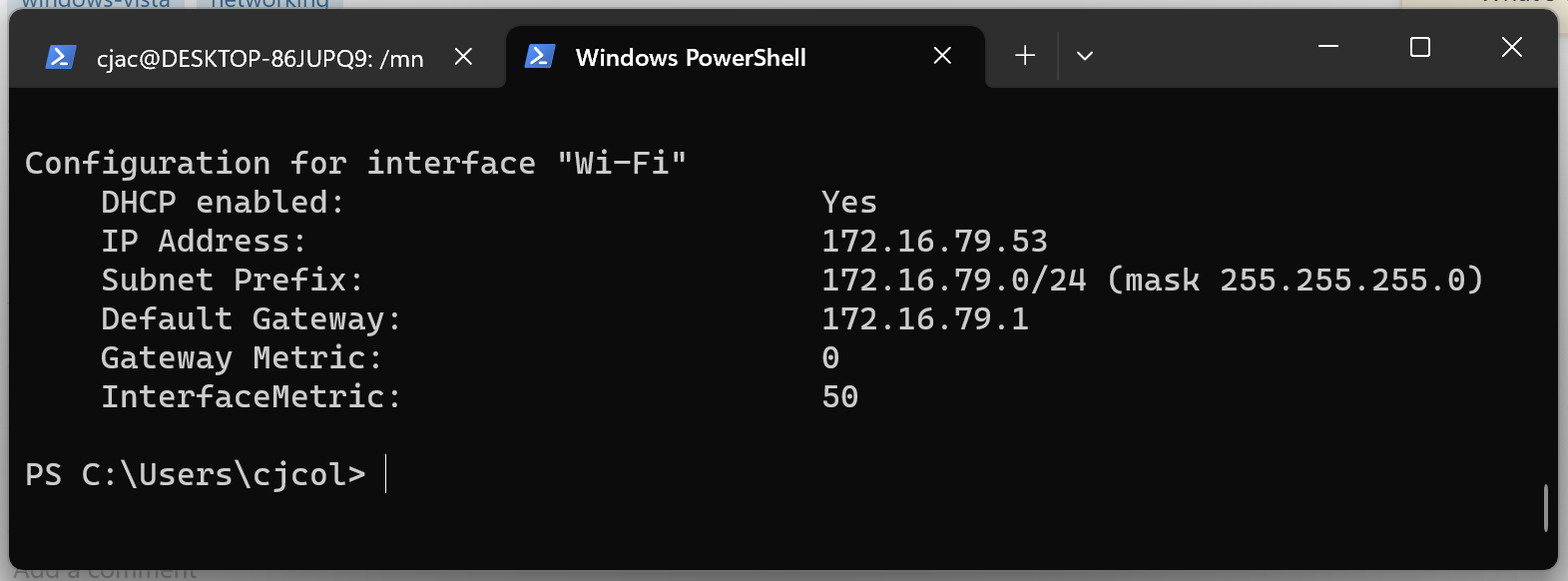Viewport: 1568px width, 581px height.
Task: Close the terminal window
Action: (x=1512, y=47)
